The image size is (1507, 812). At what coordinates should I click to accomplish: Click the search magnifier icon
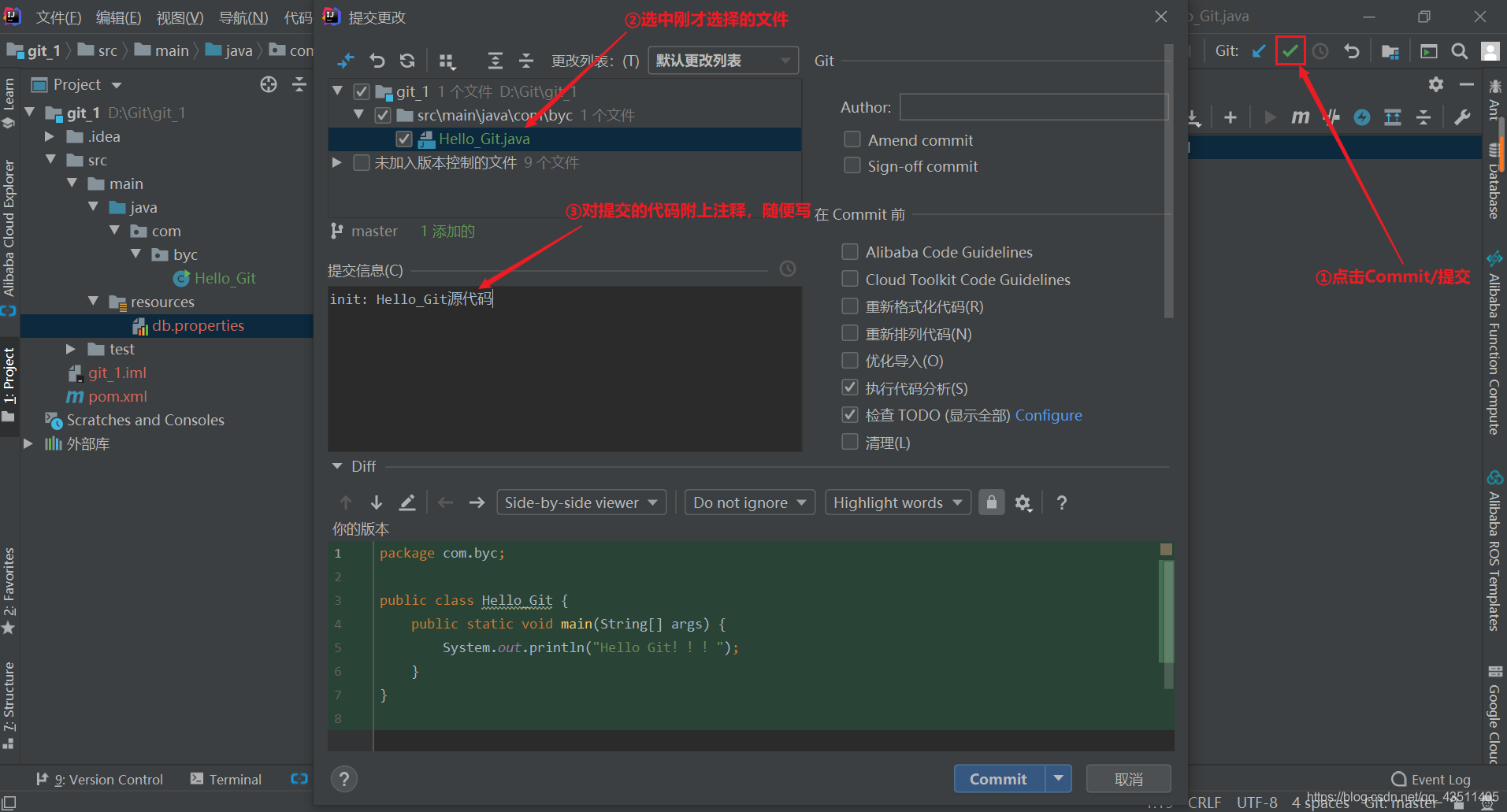point(1459,51)
